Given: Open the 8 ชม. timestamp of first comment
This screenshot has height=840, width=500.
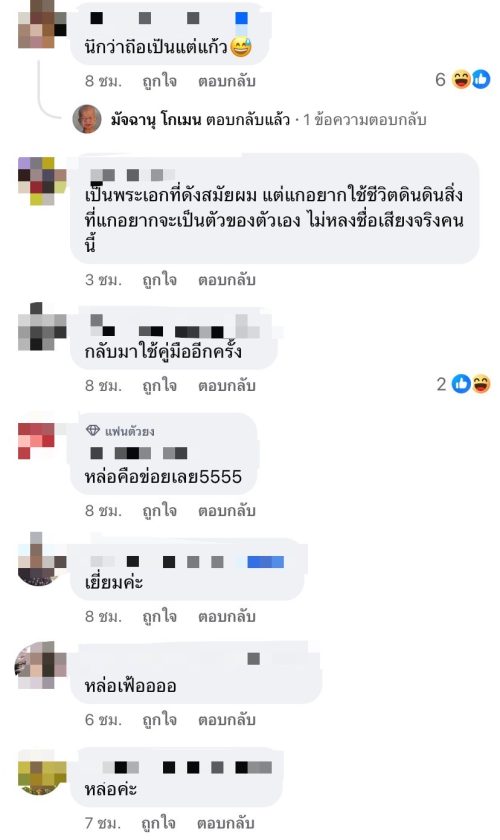Looking at the screenshot, I should point(103,81).
